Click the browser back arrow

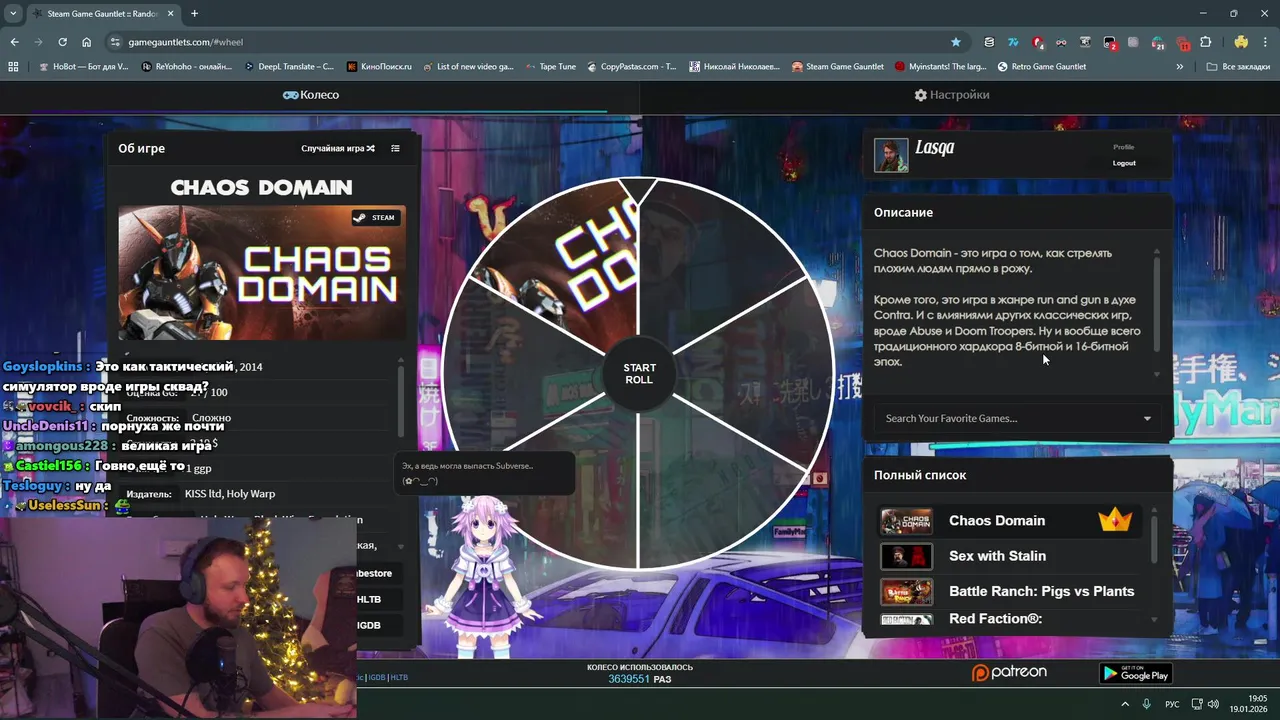point(14,42)
